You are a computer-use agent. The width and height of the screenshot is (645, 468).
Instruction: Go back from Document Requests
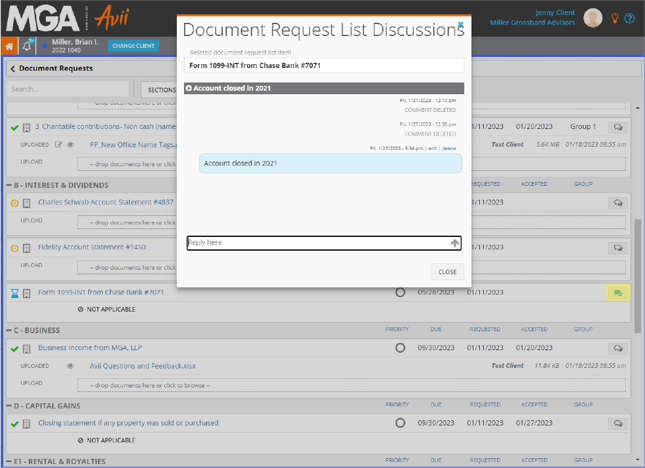click(12, 69)
